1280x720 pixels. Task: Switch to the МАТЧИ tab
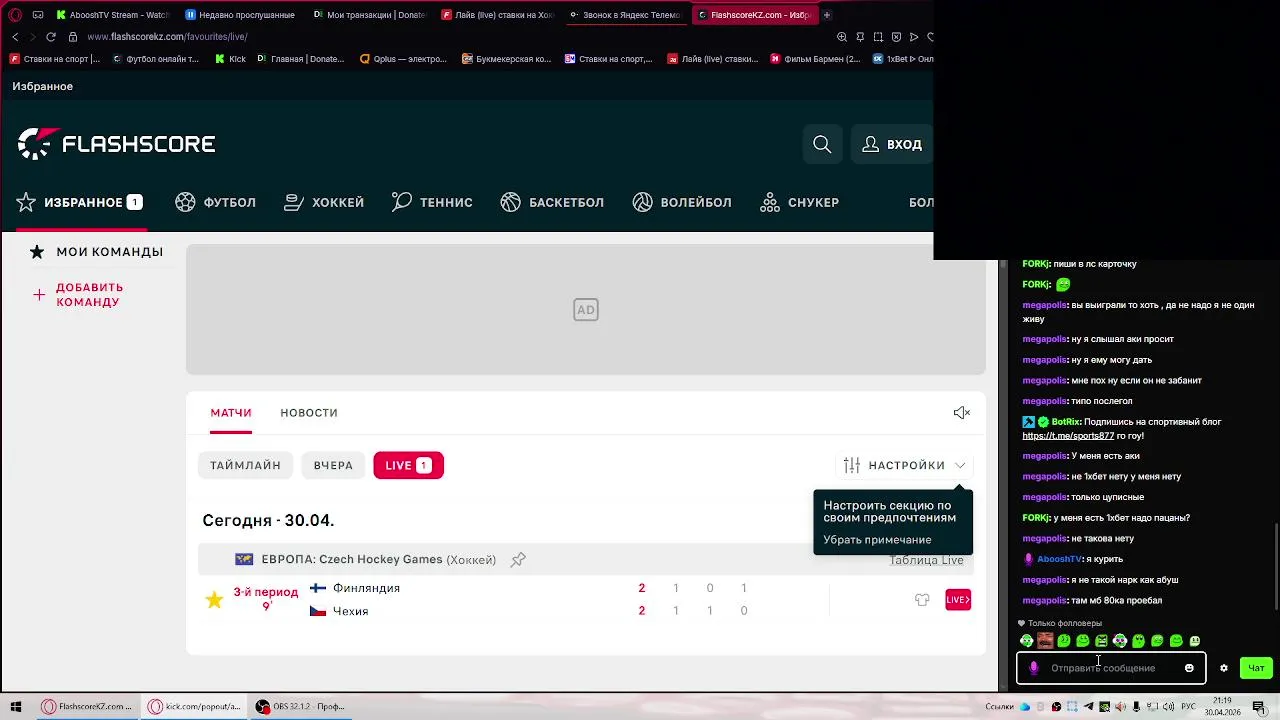coord(231,412)
